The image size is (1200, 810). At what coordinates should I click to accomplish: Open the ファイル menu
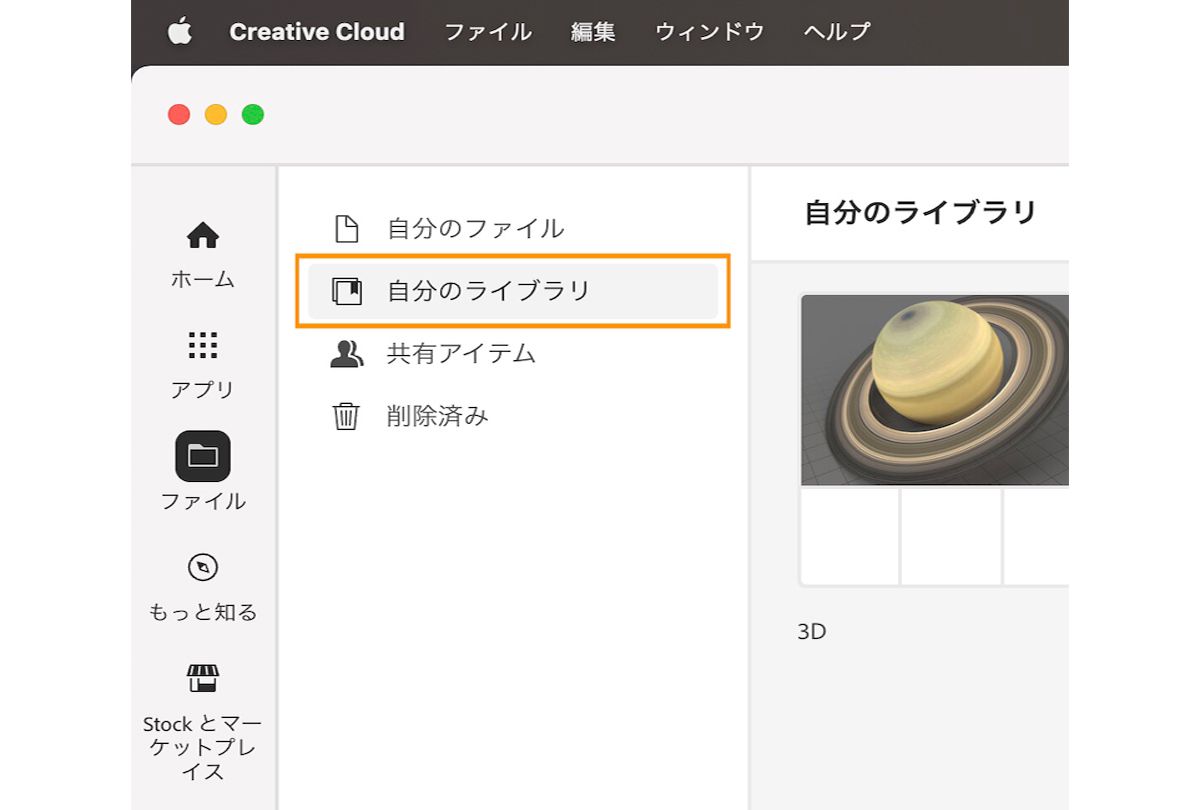(487, 31)
